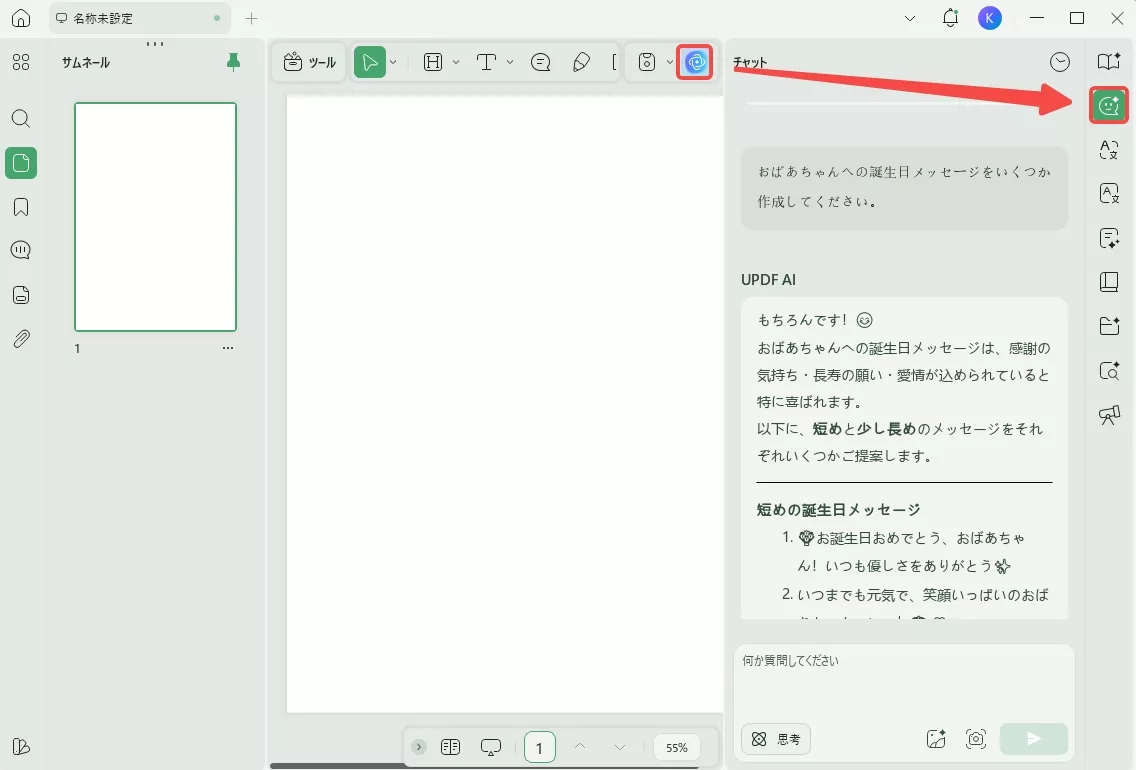1136x770 pixels.
Task: Select the UPDF AI chat icon in toolbar
Action: [695, 61]
